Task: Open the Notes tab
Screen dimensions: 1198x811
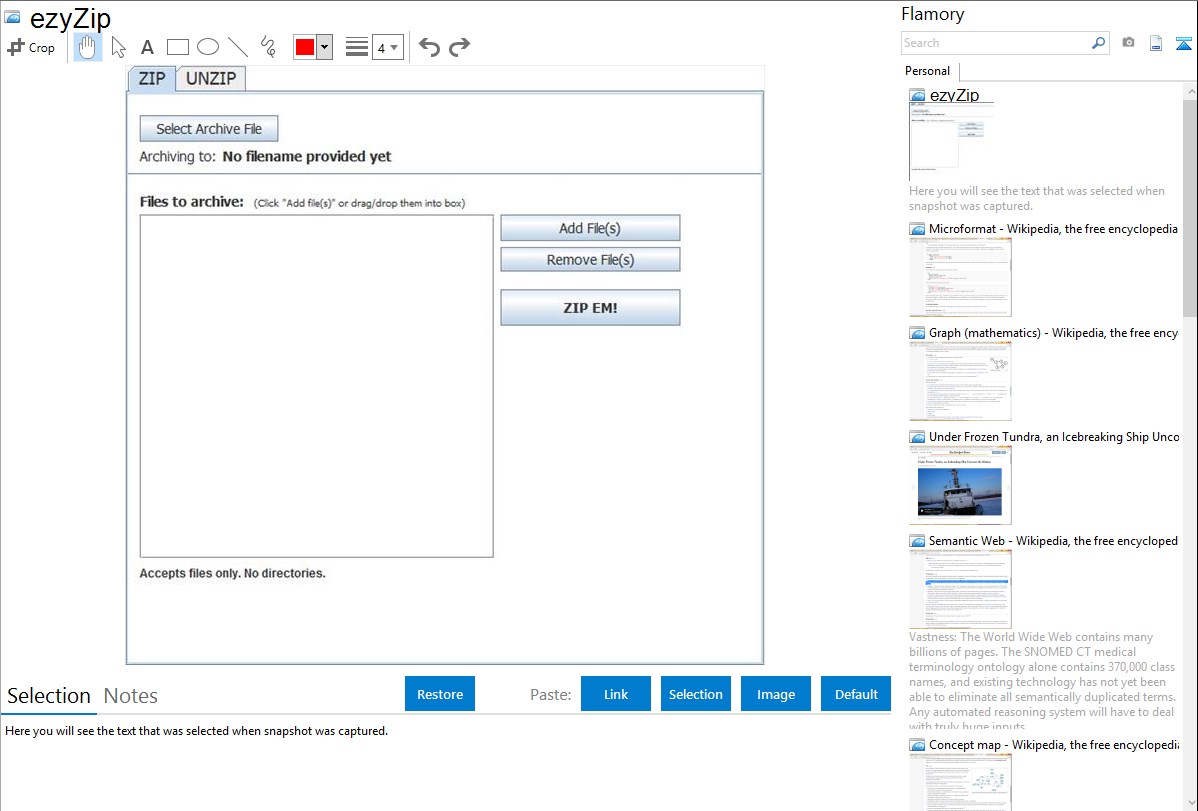Action: point(131,696)
